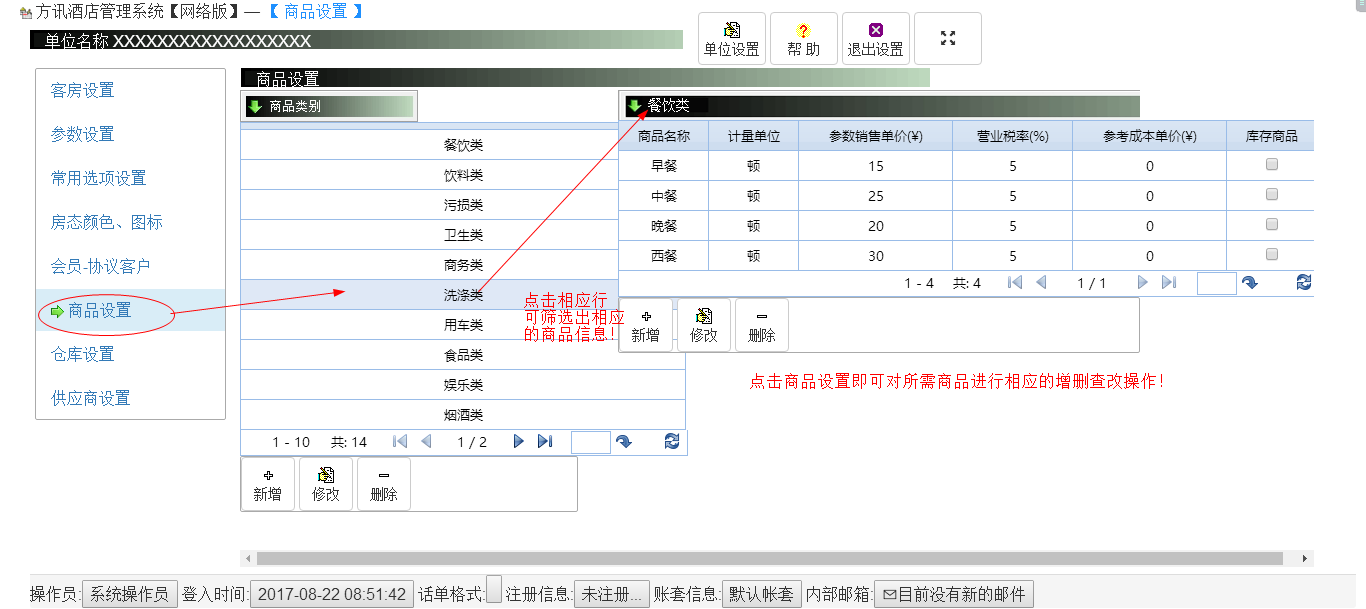Select 饮料类 category row

pos(463,175)
